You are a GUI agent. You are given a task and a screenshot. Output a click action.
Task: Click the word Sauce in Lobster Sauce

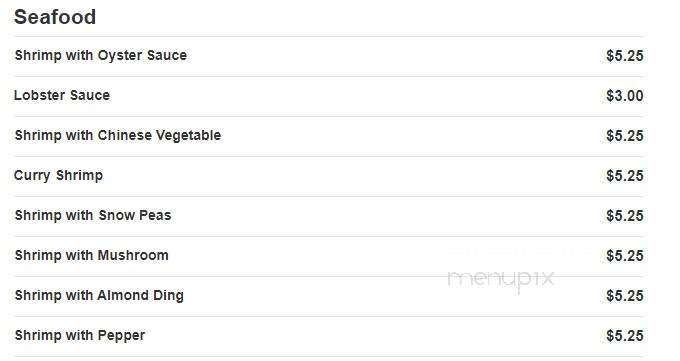pyautogui.click(x=90, y=95)
